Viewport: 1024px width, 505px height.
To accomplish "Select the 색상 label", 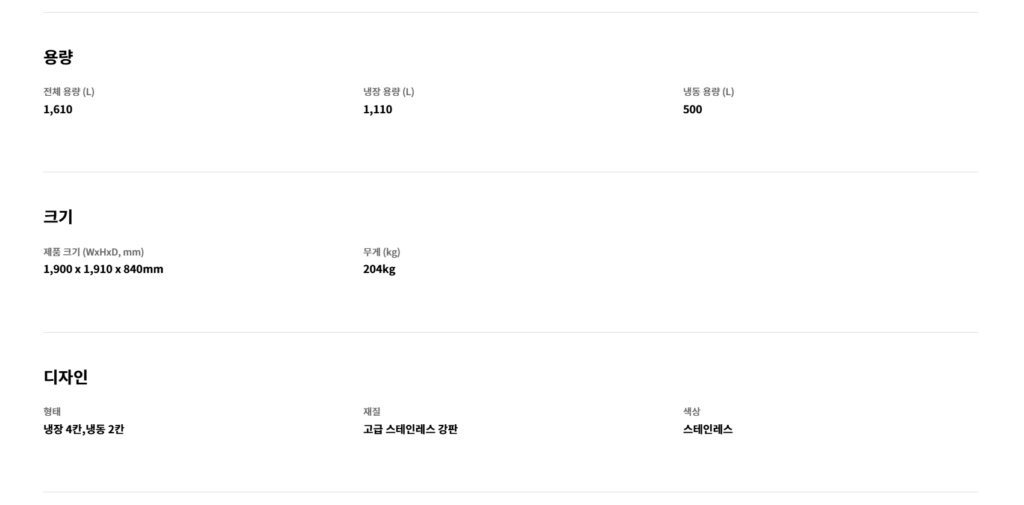I will click(x=692, y=411).
